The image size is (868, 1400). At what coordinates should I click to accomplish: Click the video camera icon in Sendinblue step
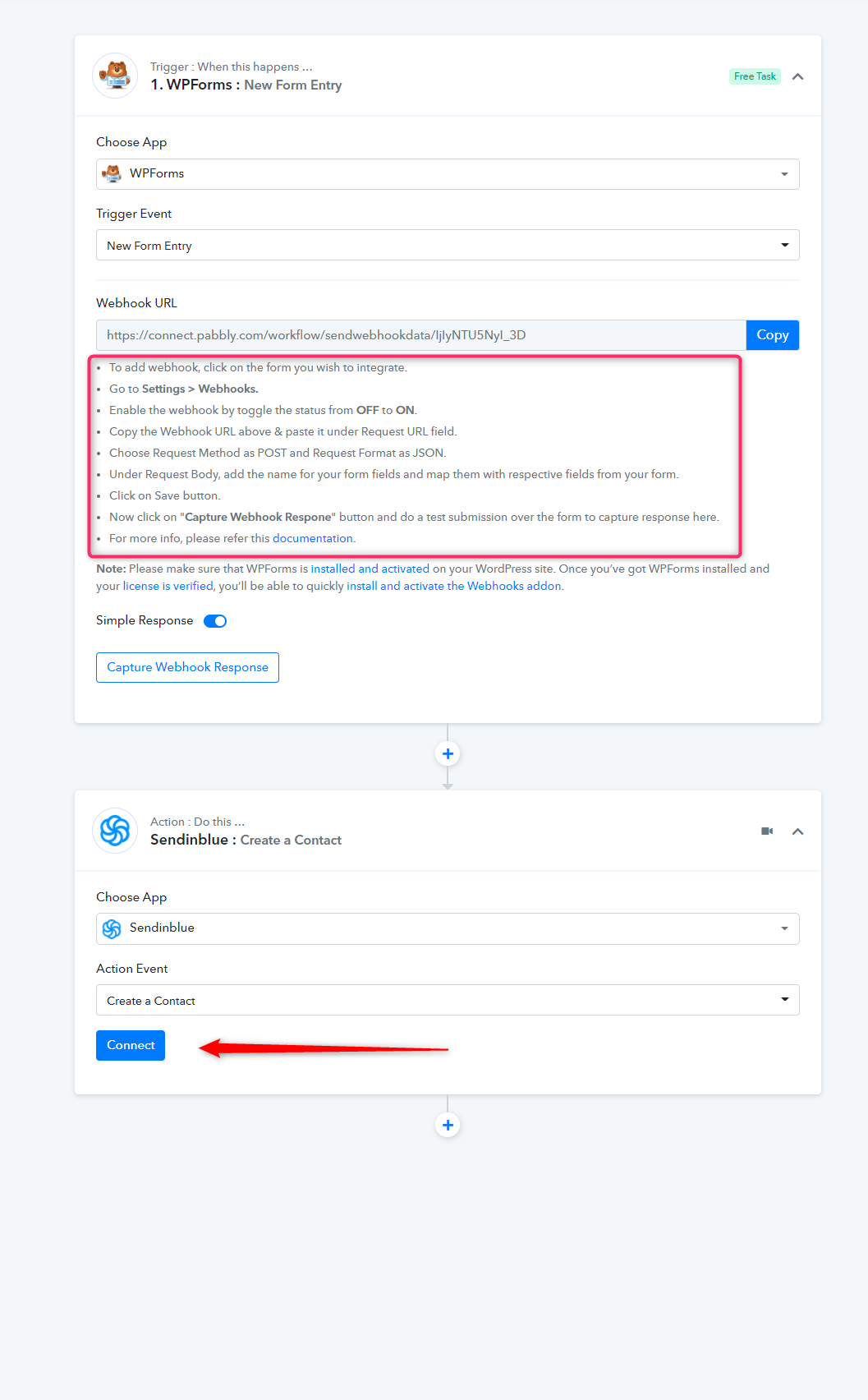point(767,831)
